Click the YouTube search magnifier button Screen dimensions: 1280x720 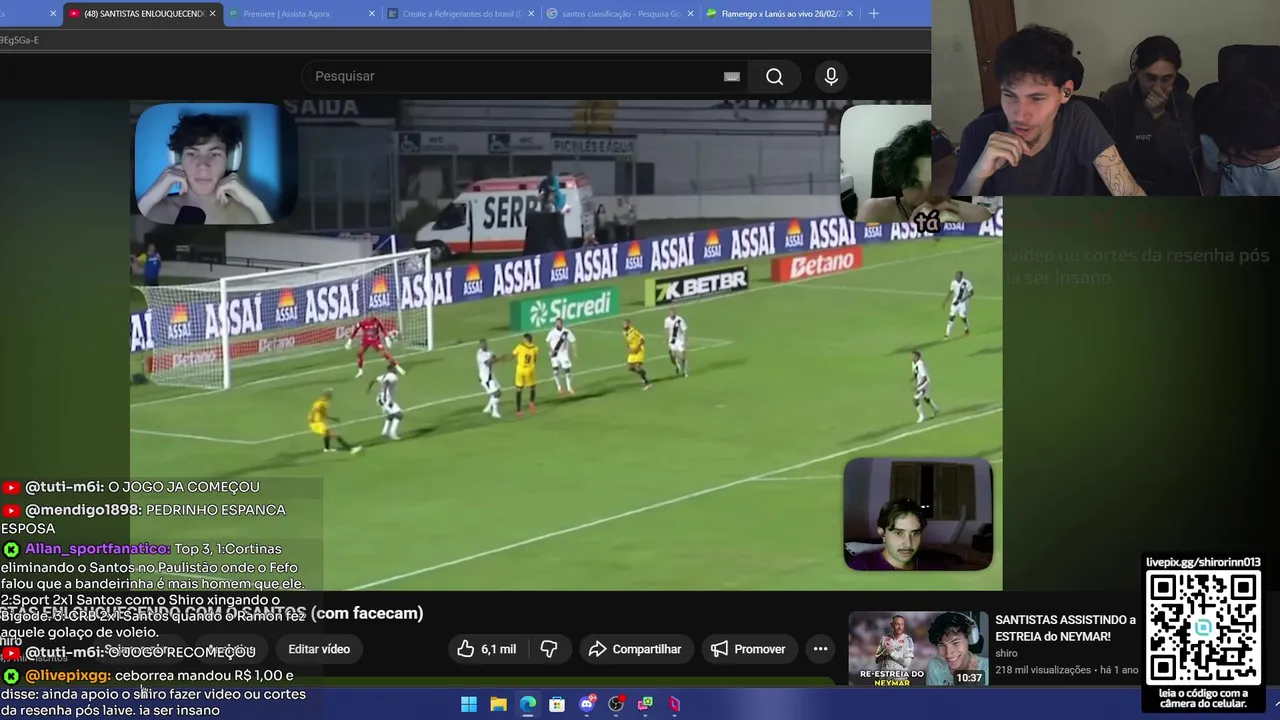[x=774, y=77]
